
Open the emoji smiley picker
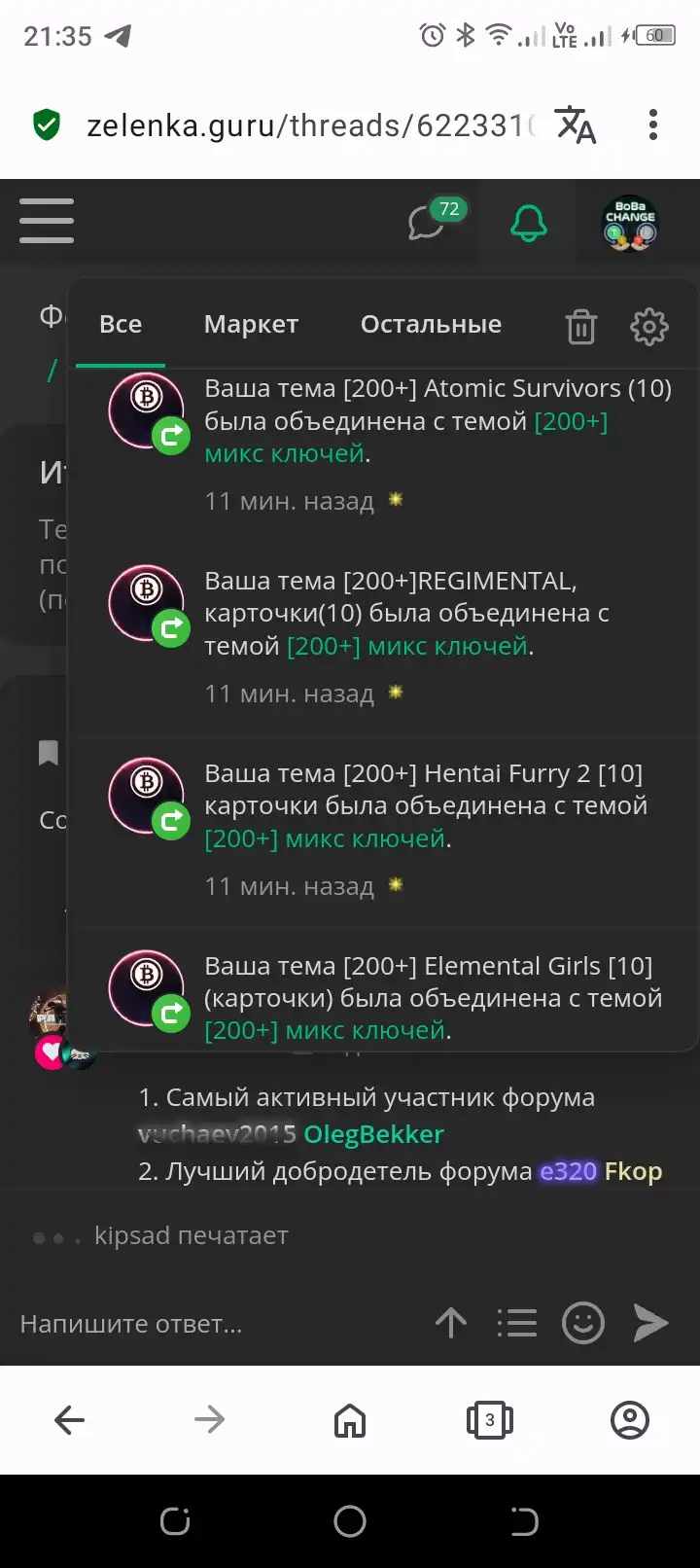tap(583, 1323)
